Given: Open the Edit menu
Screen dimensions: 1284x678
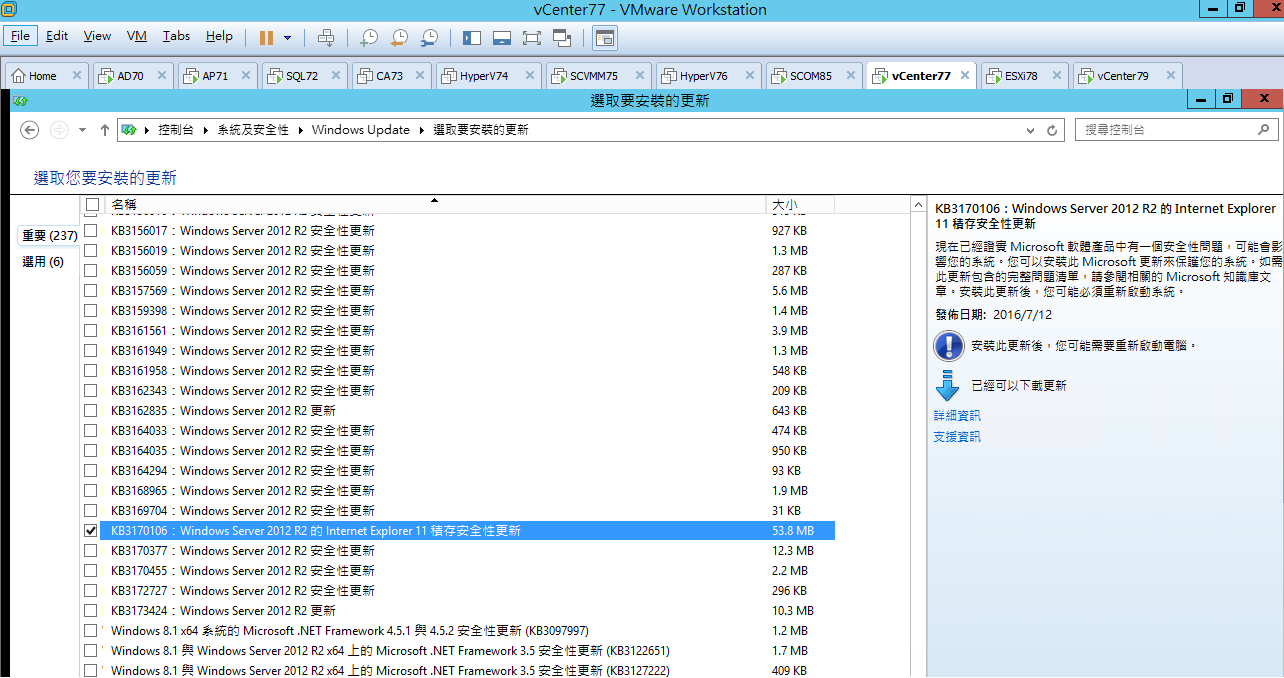Looking at the screenshot, I should (57, 36).
